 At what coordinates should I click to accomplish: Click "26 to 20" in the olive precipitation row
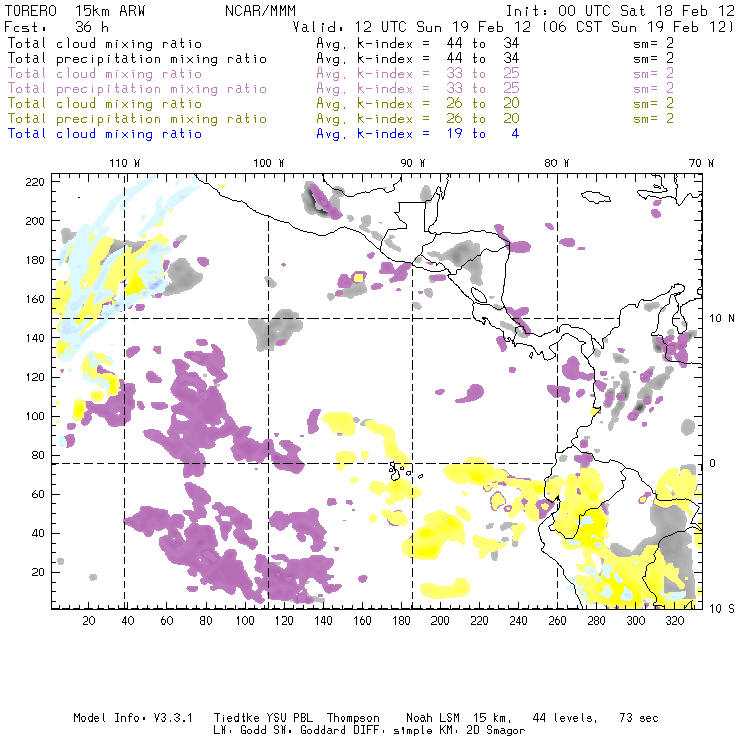point(483,118)
